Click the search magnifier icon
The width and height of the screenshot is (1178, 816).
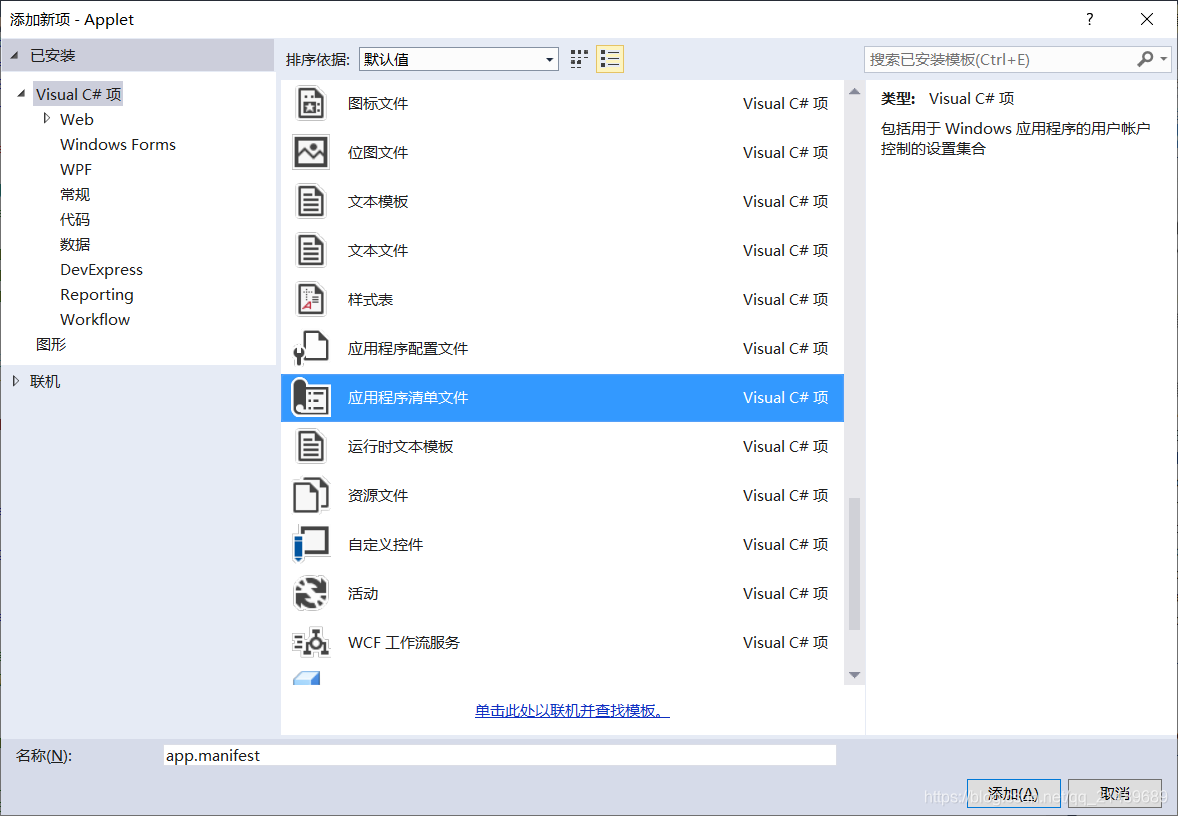(1145, 59)
